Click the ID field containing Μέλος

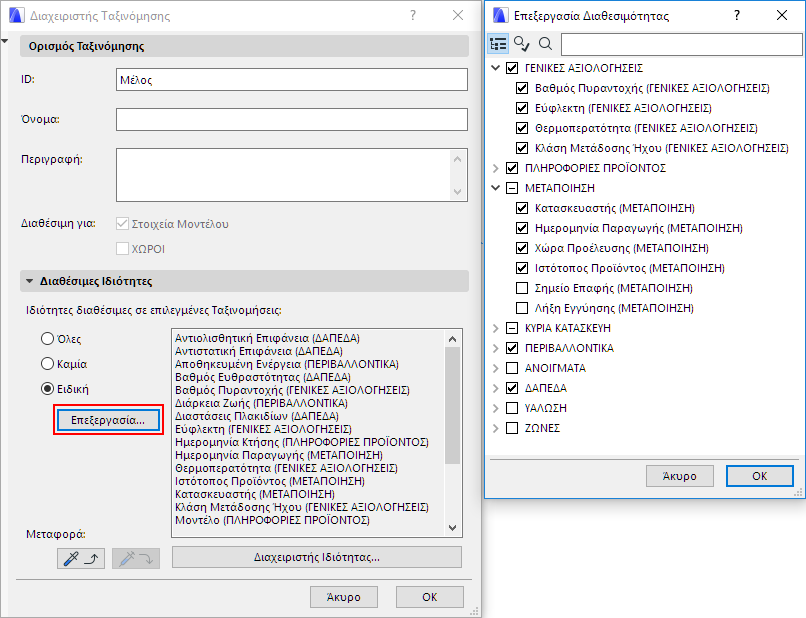pos(291,80)
